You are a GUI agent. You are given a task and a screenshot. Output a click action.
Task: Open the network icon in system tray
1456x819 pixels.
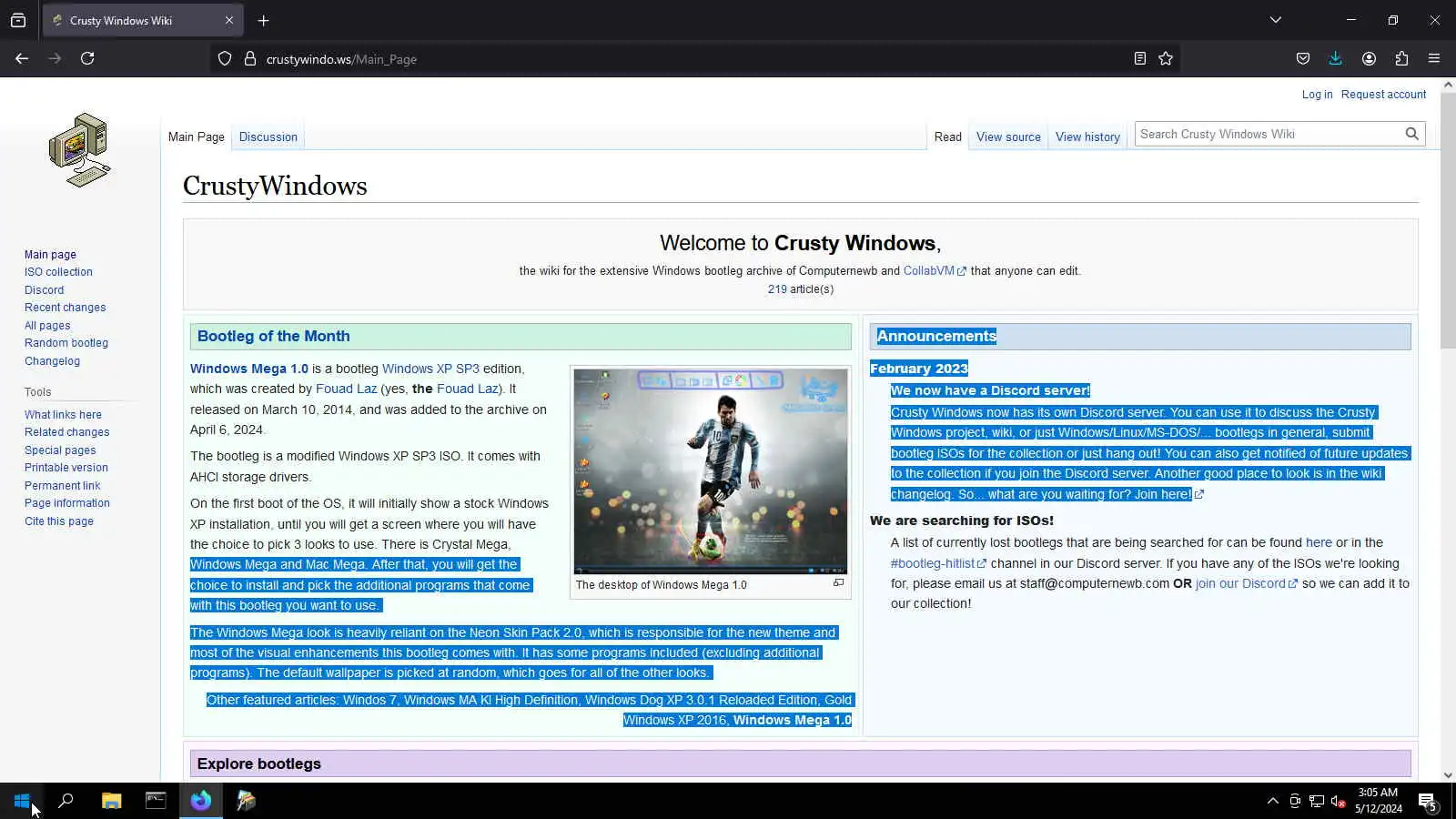point(1317,801)
